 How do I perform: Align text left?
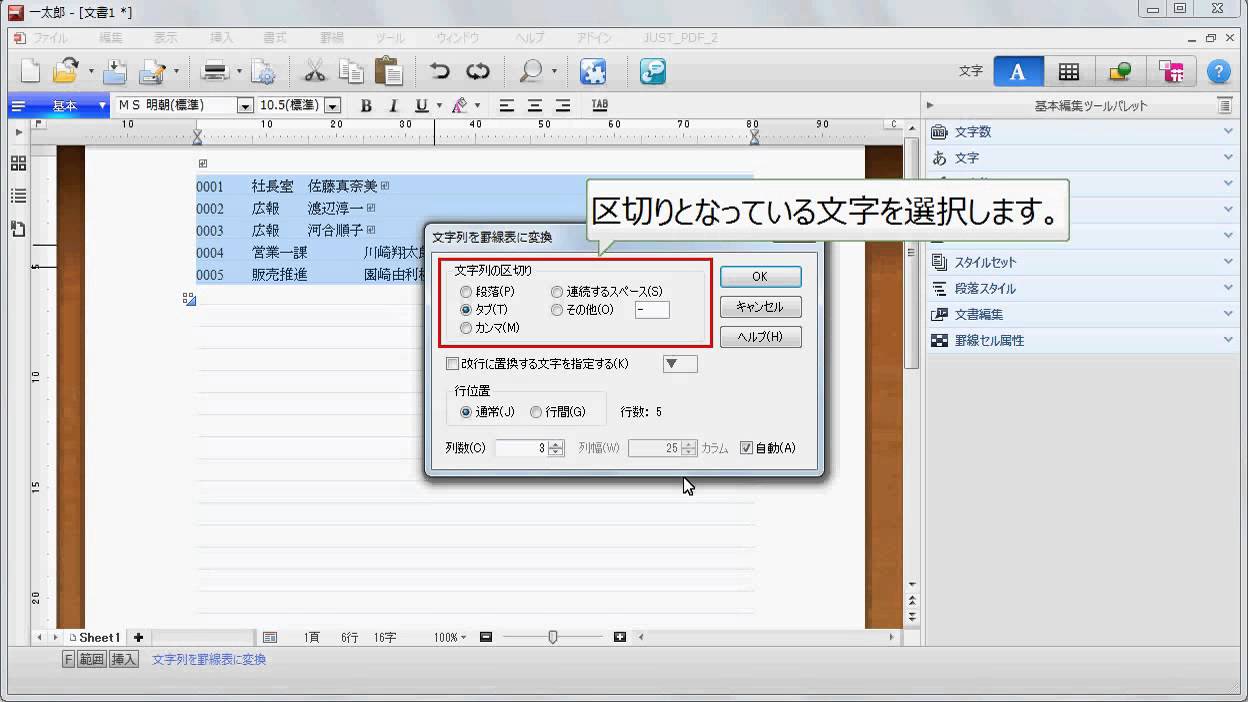507,105
